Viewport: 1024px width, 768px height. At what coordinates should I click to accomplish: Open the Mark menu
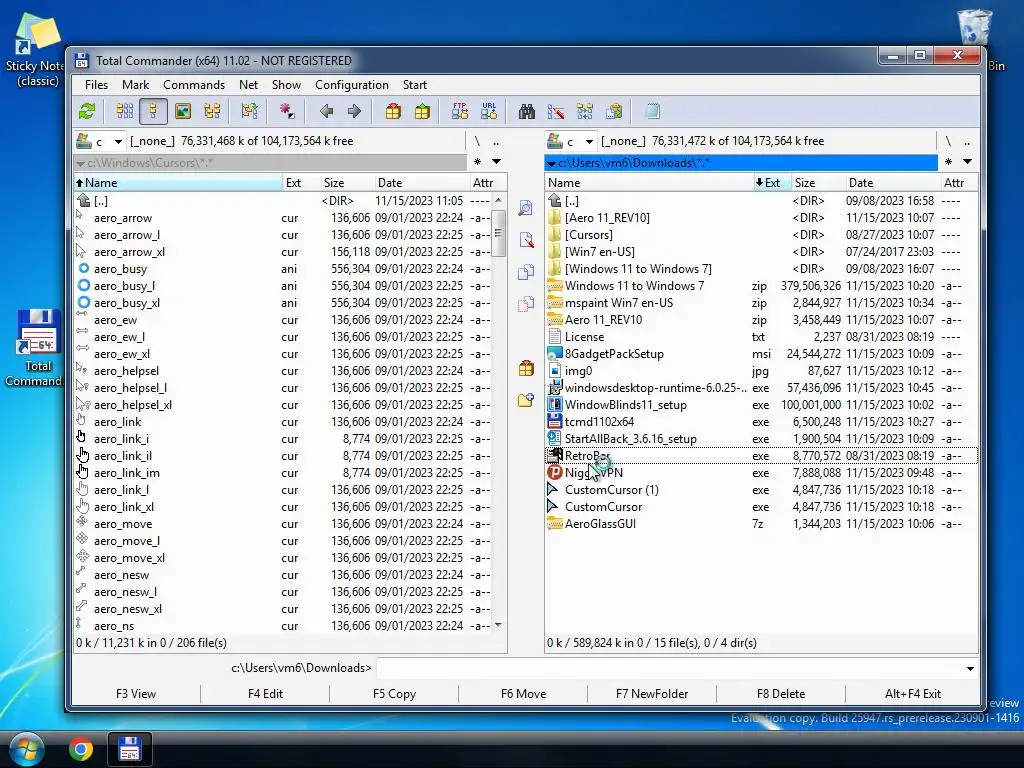click(x=135, y=85)
